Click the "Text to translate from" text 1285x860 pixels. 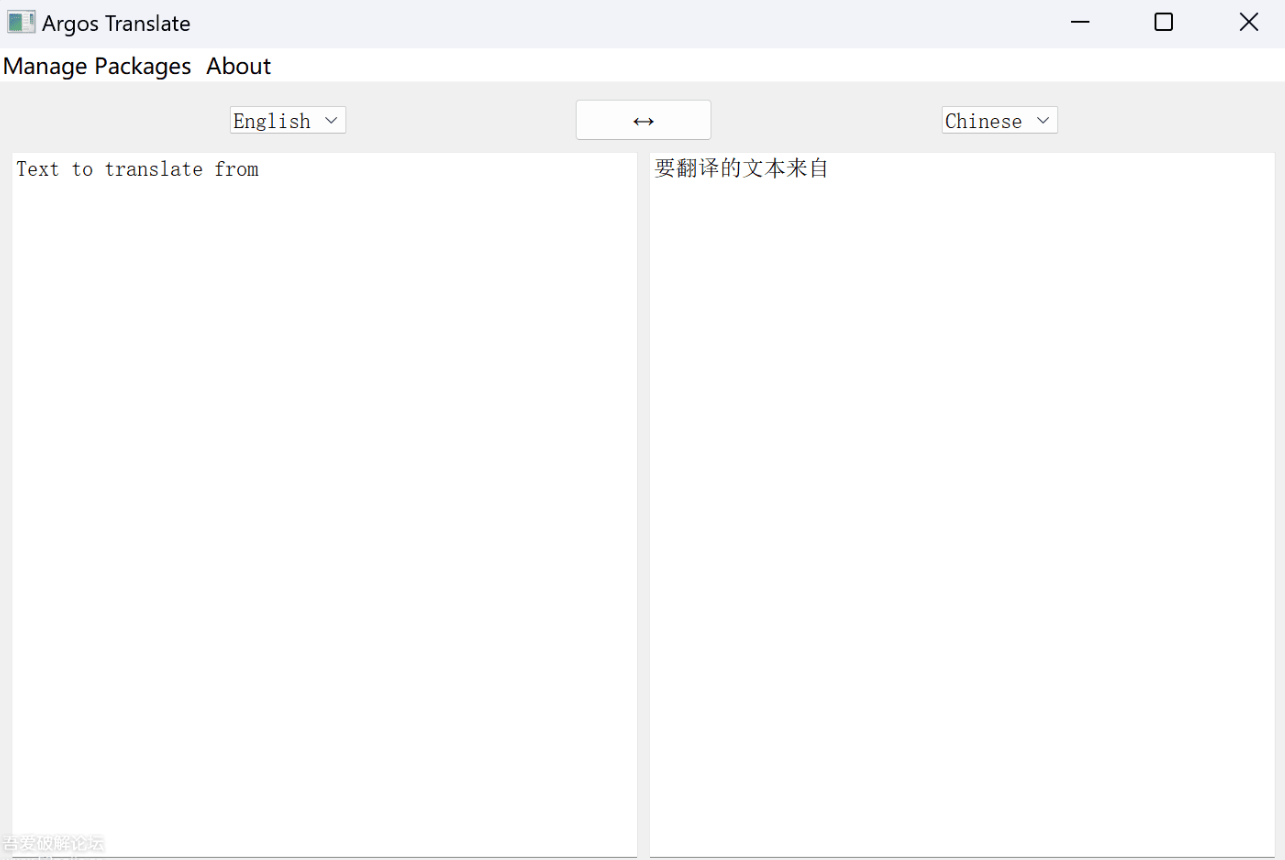coord(137,169)
